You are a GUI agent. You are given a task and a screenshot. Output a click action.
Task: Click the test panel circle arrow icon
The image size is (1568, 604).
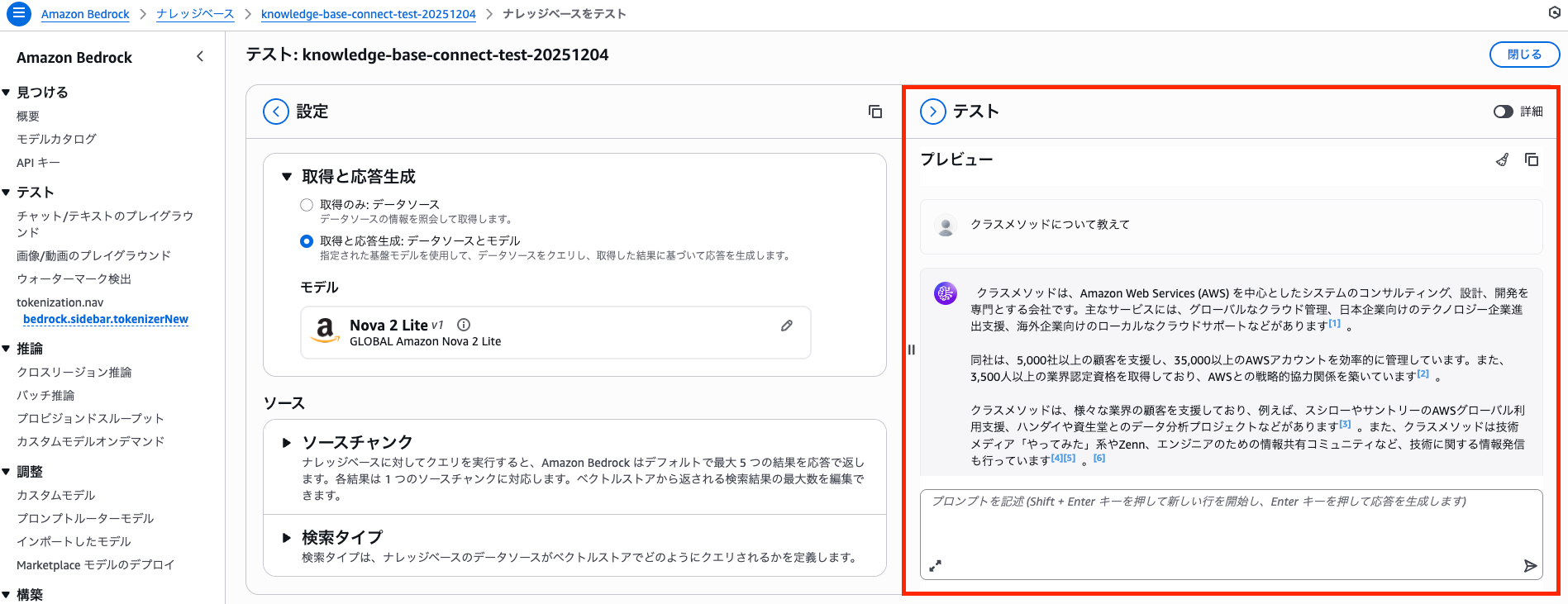(933, 112)
